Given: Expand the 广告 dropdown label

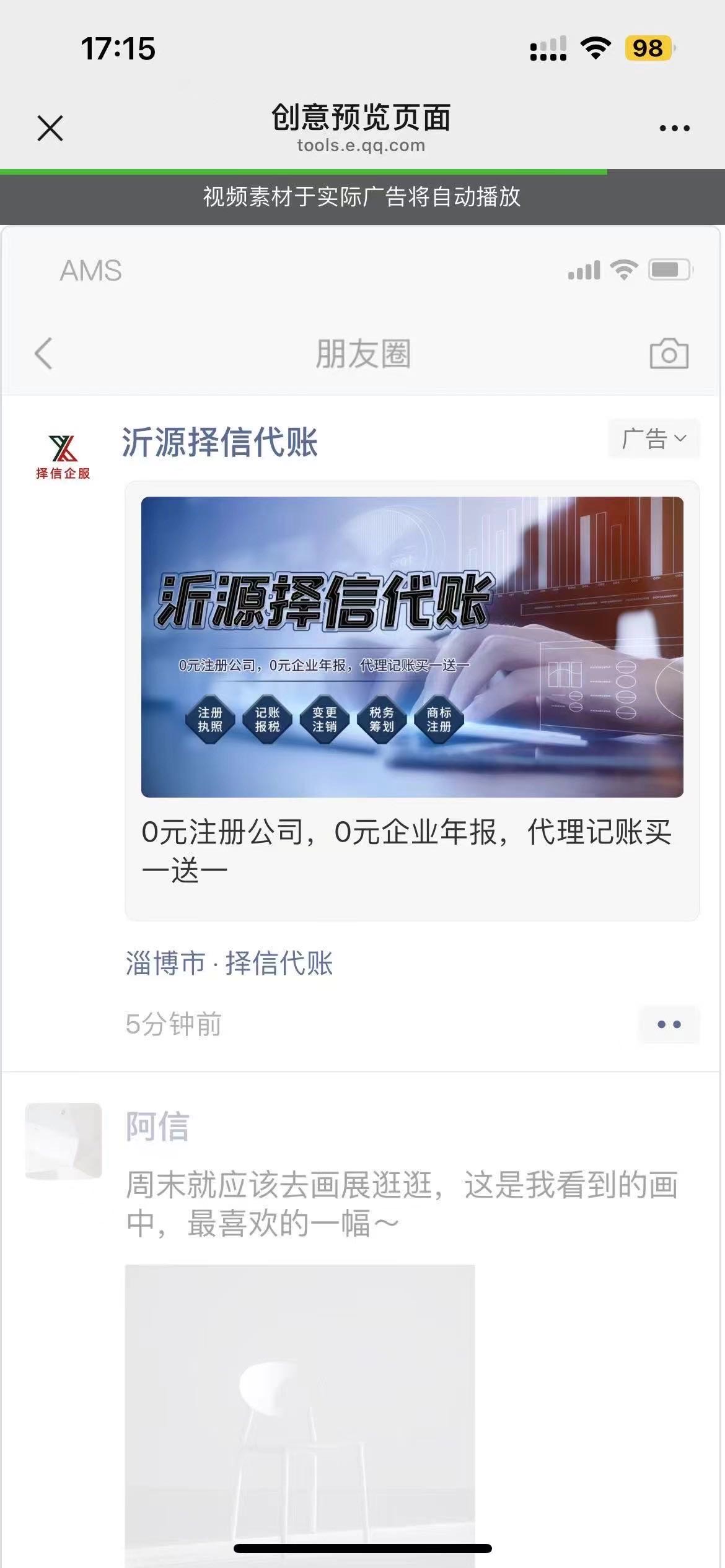Looking at the screenshot, I should [654, 438].
